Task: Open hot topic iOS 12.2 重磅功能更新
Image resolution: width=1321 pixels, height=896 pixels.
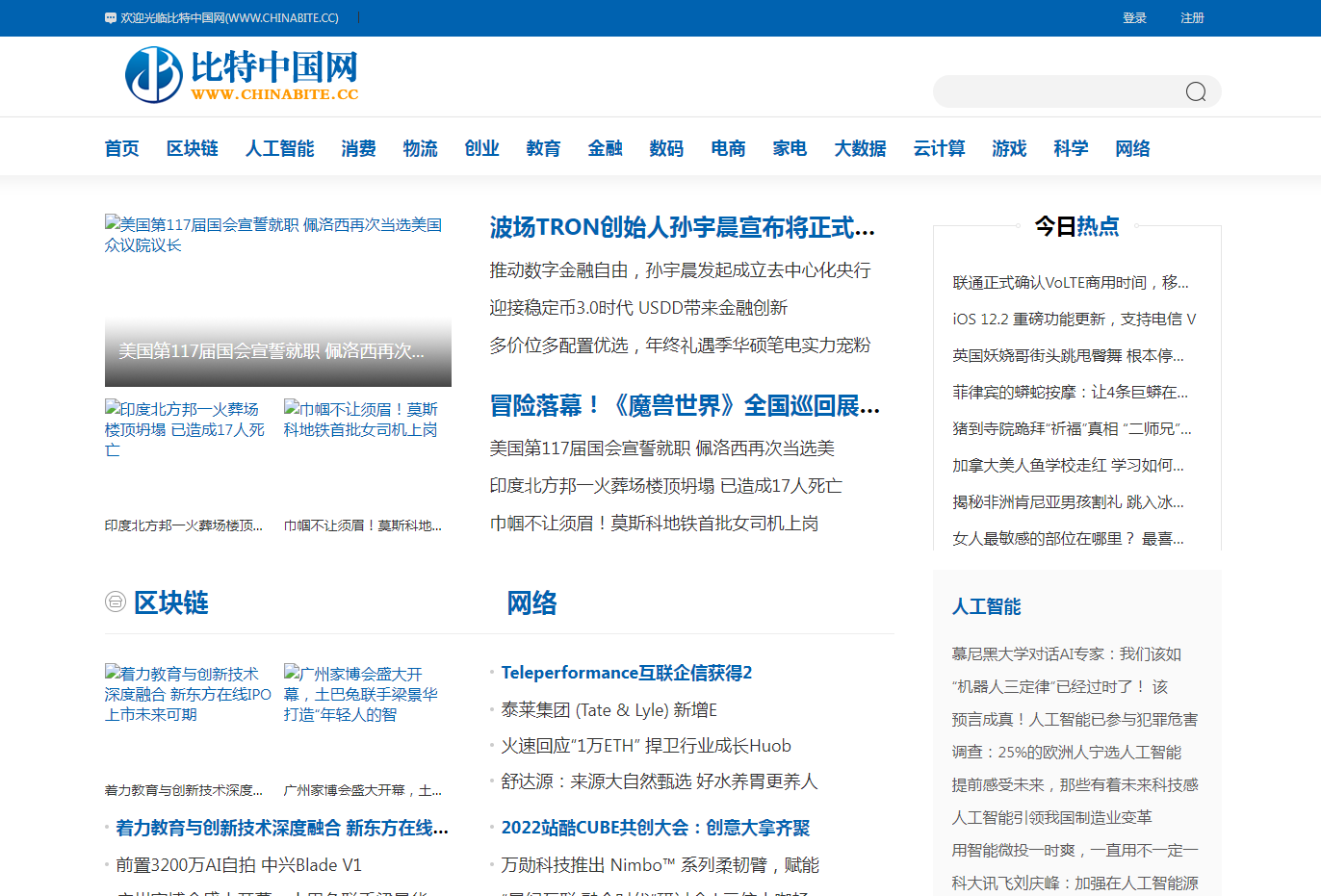Action: pos(1075,320)
